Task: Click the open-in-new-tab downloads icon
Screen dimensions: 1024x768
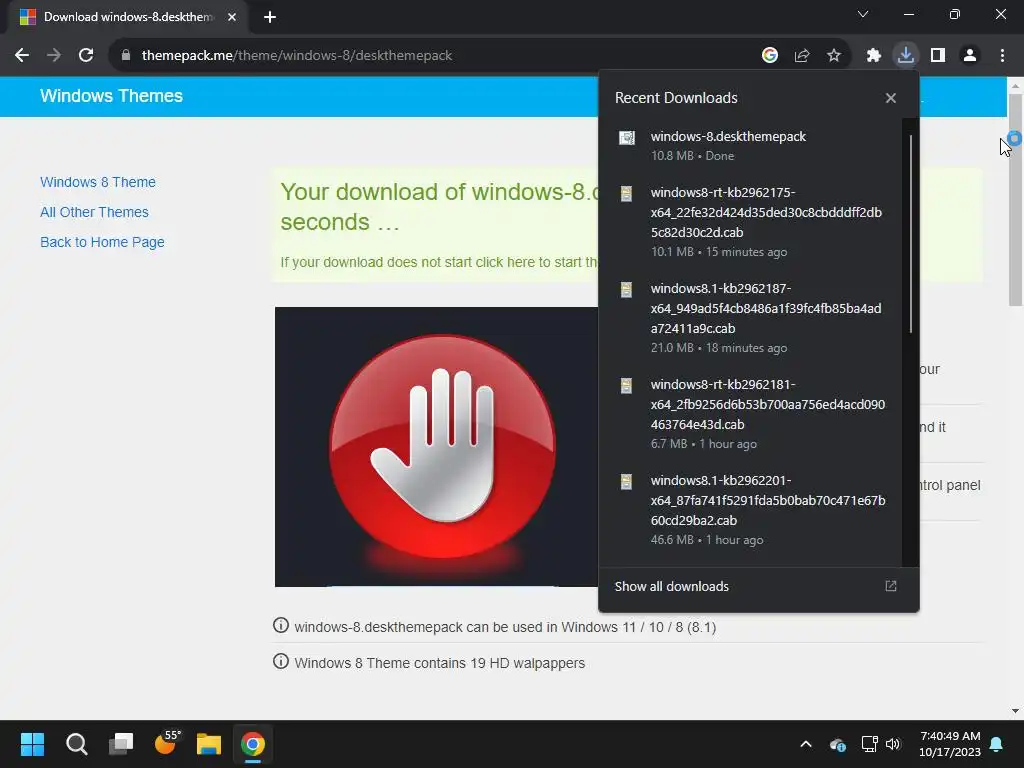Action: pos(891,586)
